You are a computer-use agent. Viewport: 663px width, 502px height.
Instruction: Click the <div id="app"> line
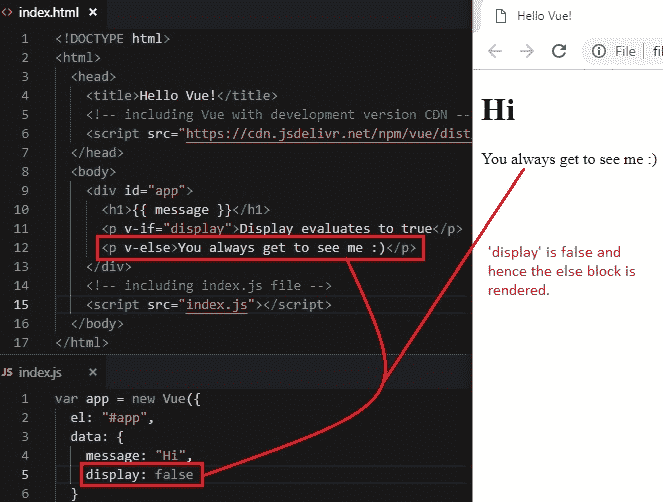tap(140, 191)
